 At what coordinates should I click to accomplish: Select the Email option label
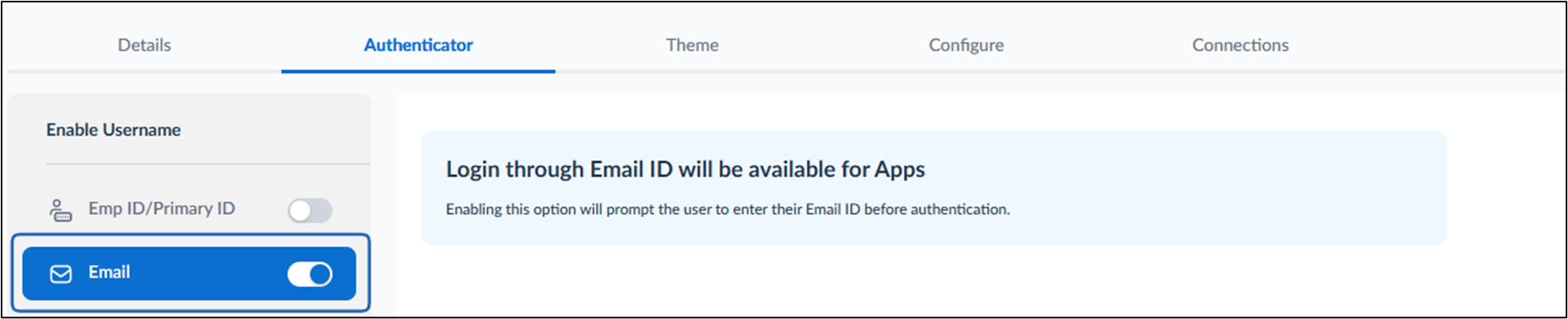pos(109,272)
